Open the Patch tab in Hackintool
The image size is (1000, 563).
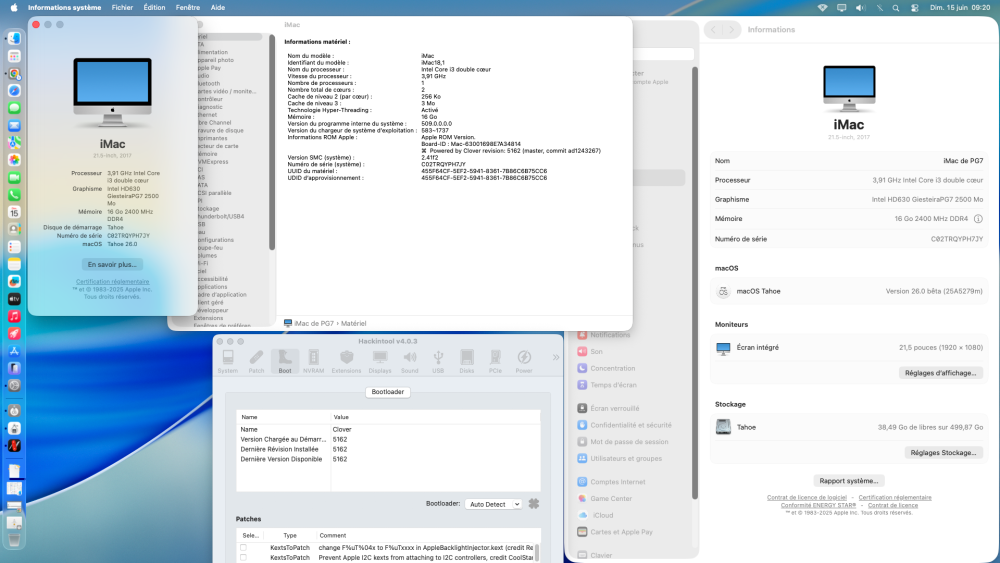tap(256, 362)
